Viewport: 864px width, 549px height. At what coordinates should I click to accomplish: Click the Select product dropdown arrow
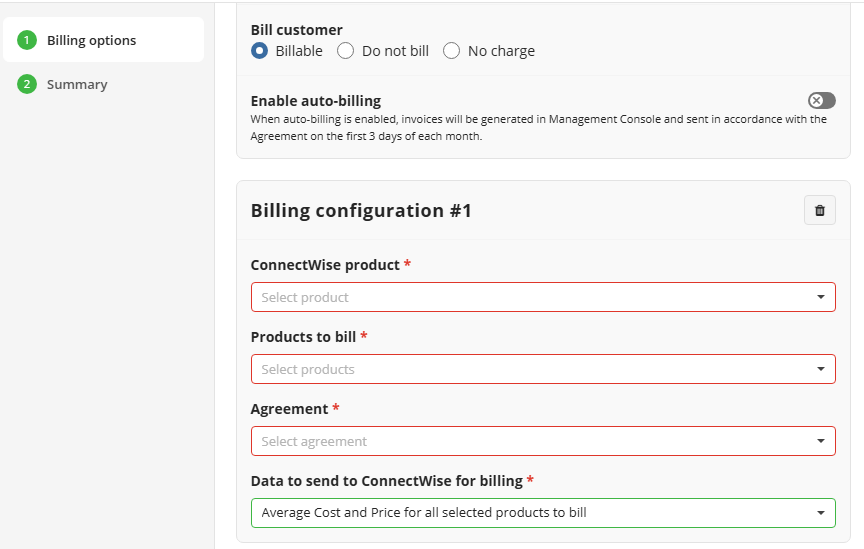pos(820,297)
